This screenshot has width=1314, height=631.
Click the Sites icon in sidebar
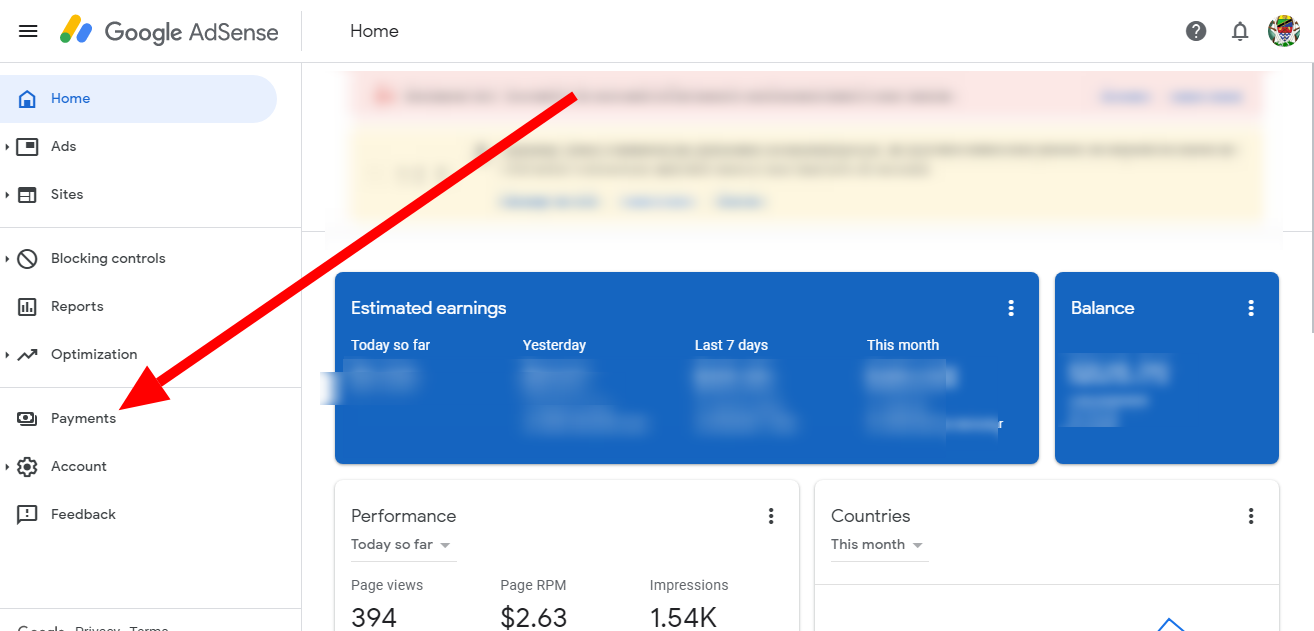point(28,195)
